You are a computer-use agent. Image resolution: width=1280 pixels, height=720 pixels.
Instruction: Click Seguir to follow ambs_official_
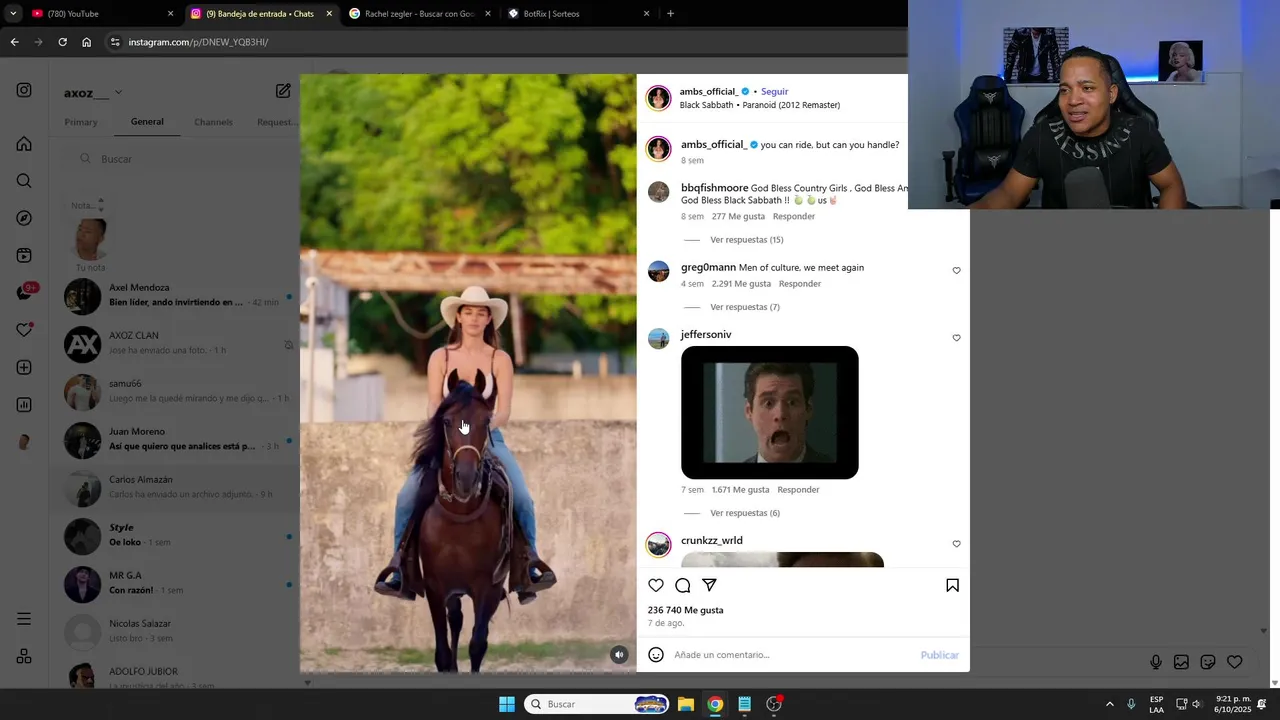pyautogui.click(x=774, y=91)
